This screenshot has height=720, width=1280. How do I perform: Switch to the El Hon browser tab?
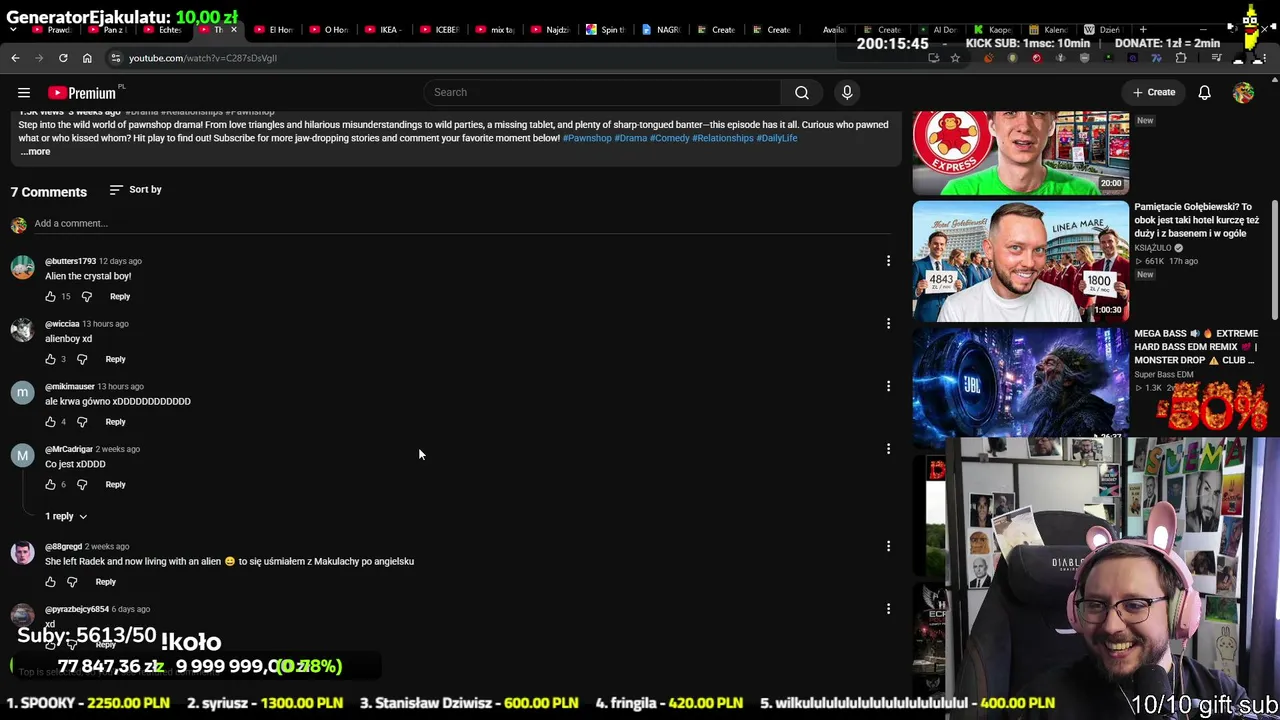point(272,30)
